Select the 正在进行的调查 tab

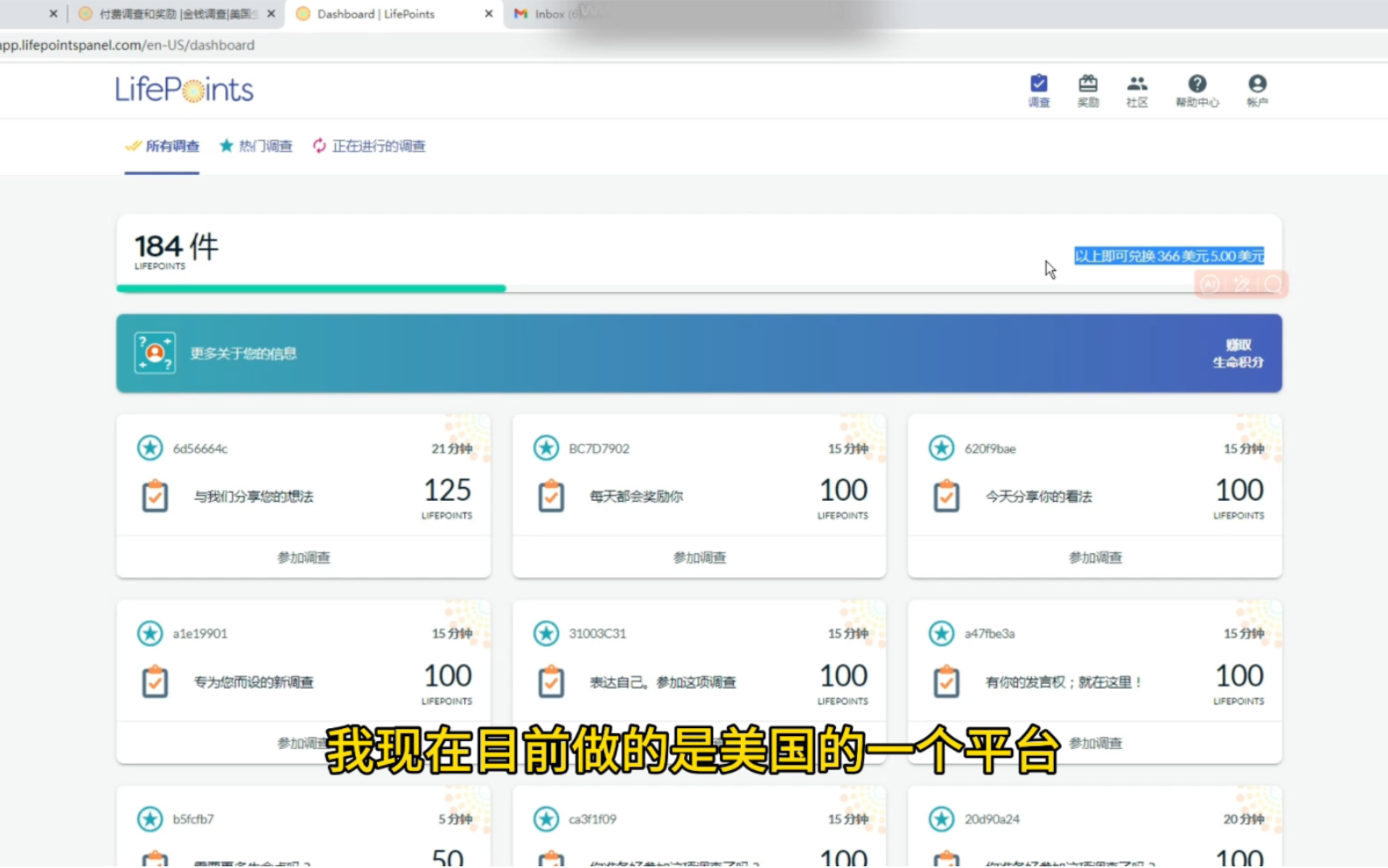pyautogui.click(x=369, y=146)
